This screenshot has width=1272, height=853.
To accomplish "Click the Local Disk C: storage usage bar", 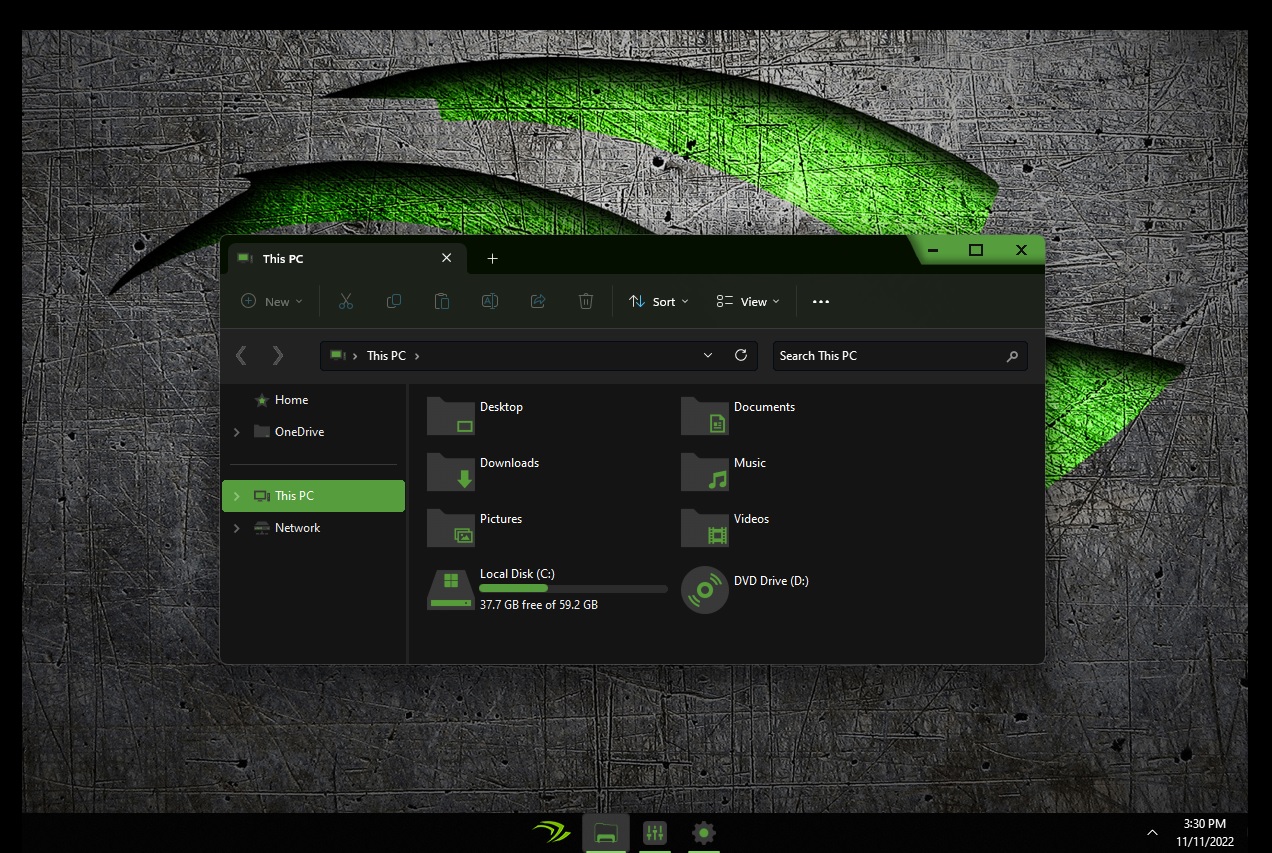I will click(x=572, y=588).
